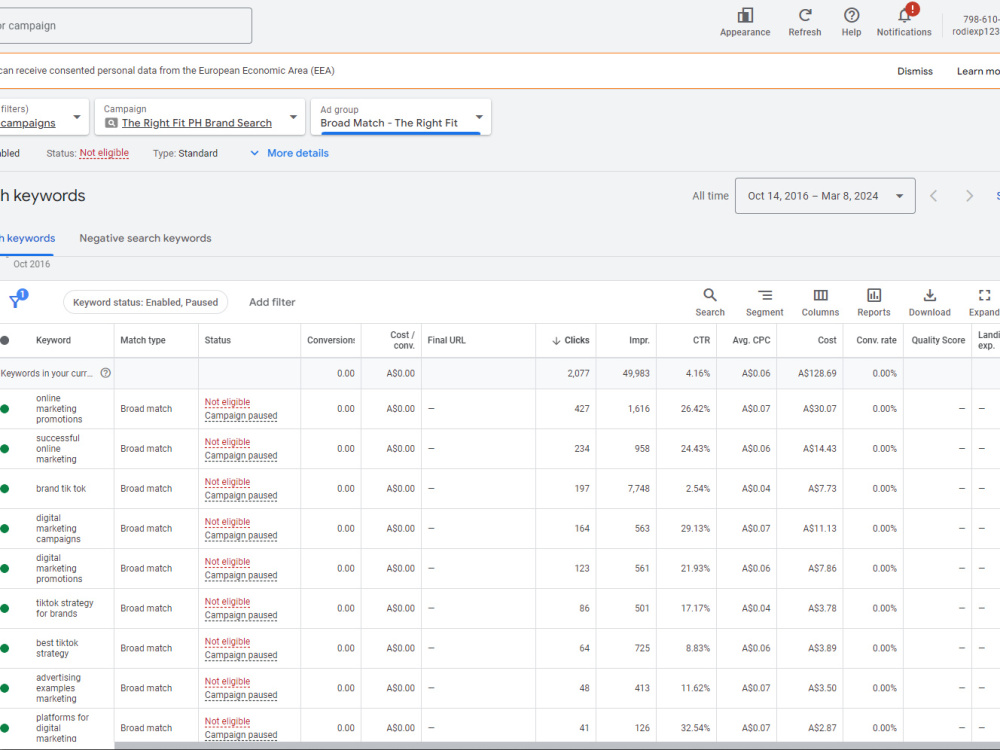Open the Notifications bell icon
Screen dimensions: 1000x750
tap(904, 15)
